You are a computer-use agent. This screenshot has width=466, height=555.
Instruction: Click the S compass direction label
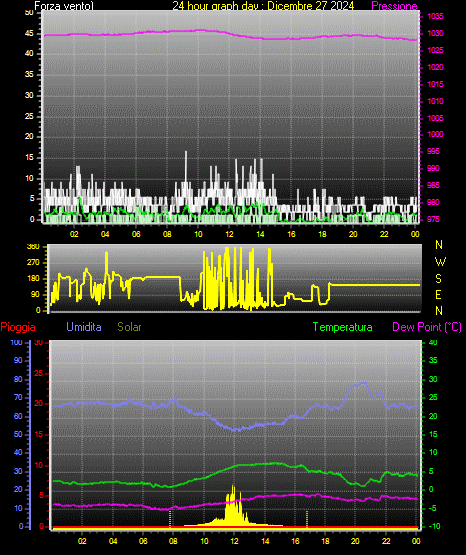pyautogui.click(x=438, y=279)
